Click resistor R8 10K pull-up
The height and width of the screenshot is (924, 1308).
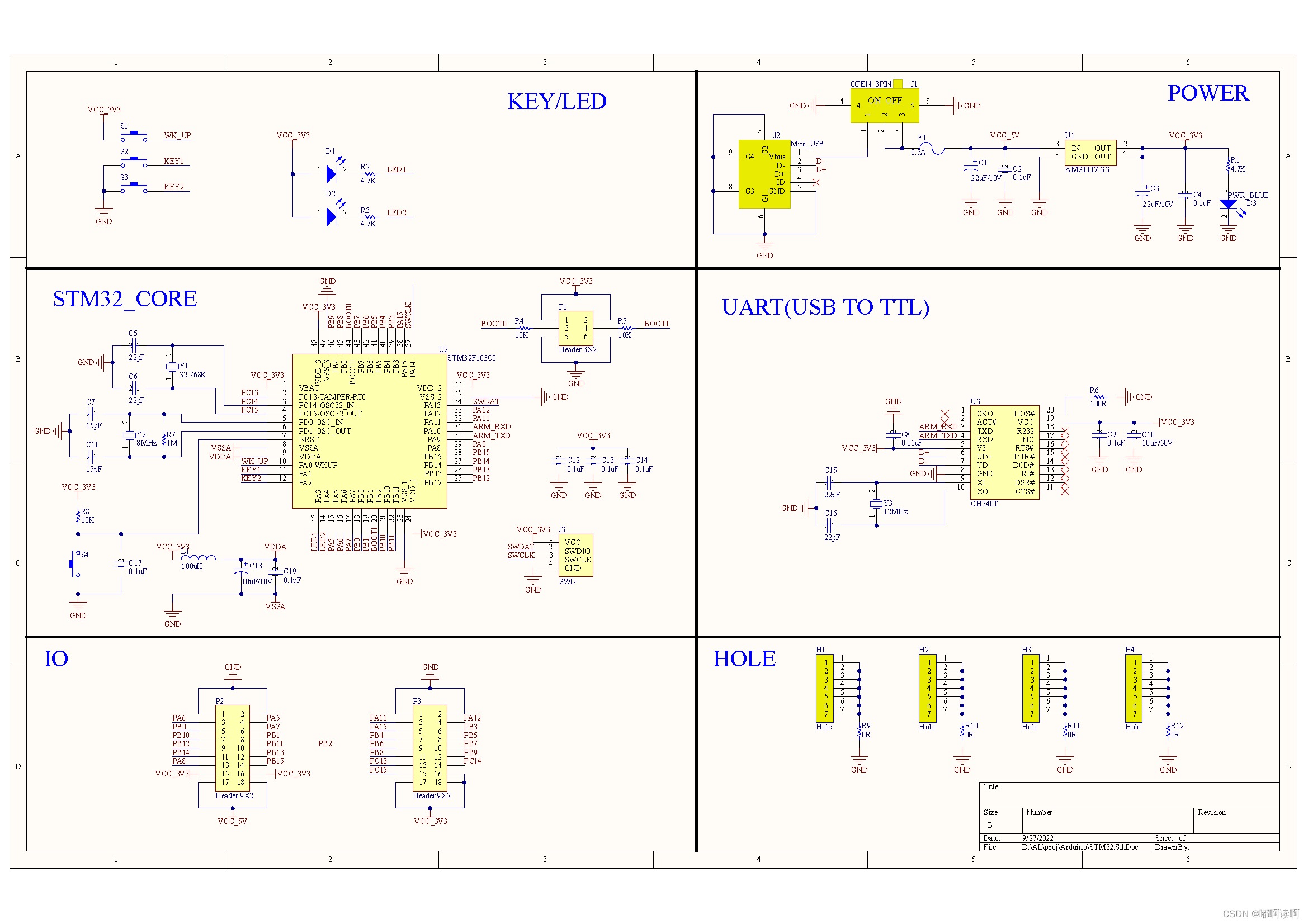click(78, 517)
